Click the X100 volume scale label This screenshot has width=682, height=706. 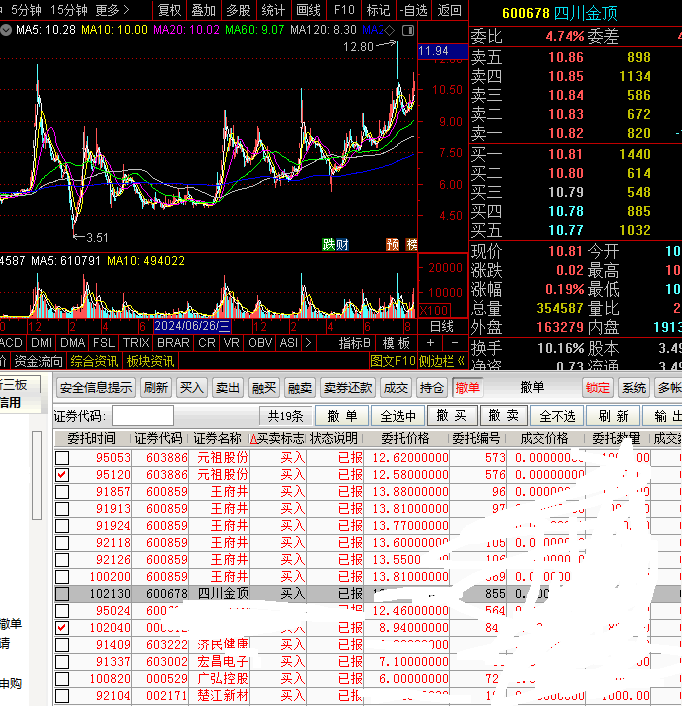coord(434,311)
